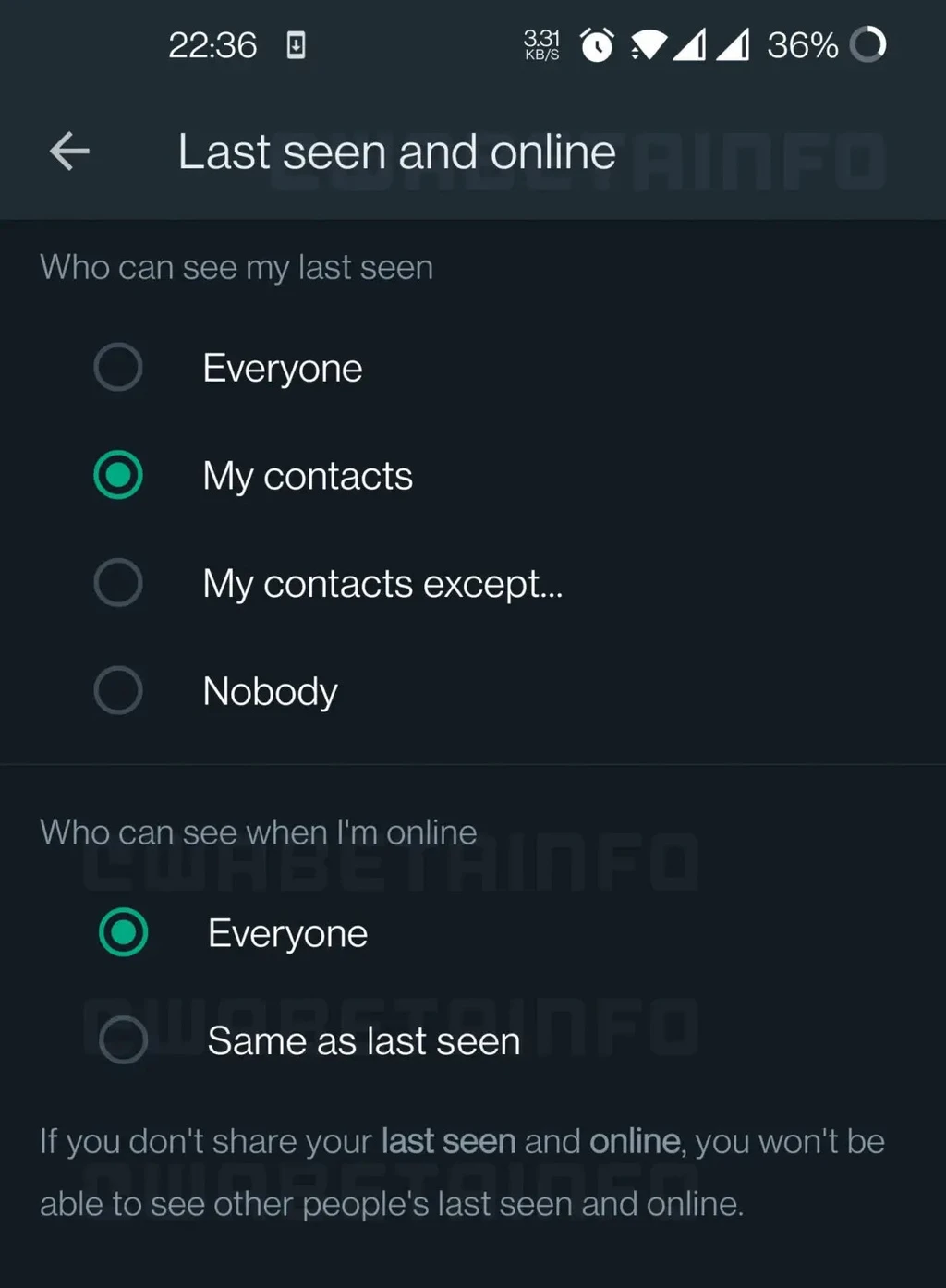Tap the 3.31 KB/S network speed indicator
The height and width of the screenshot is (1288, 946).
541,44
